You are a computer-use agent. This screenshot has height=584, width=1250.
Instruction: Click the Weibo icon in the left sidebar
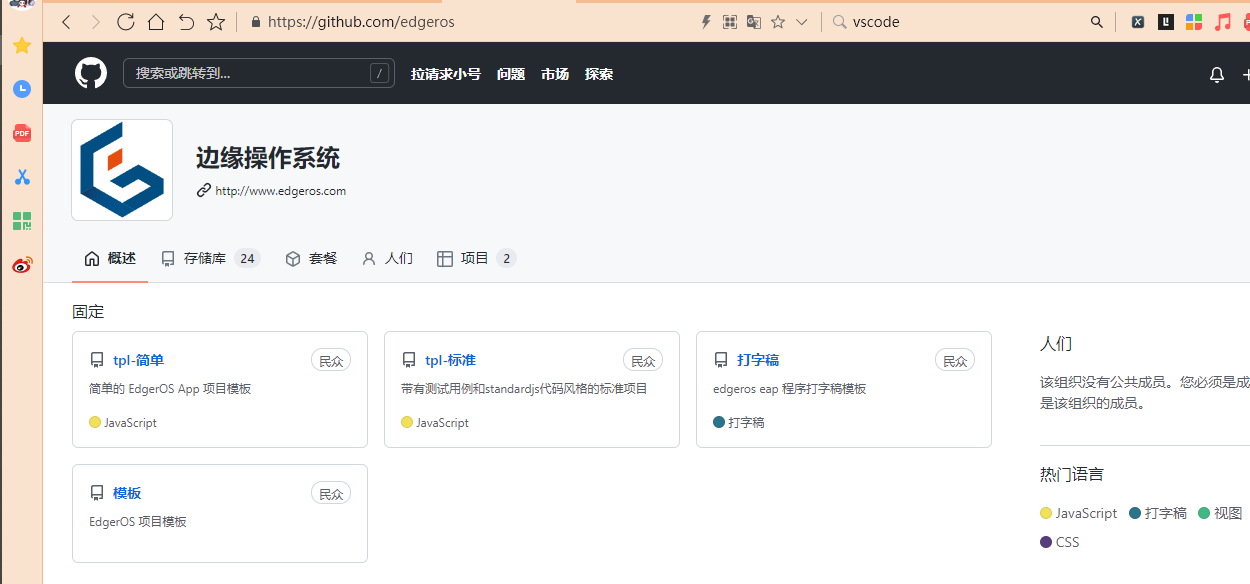(21, 265)
